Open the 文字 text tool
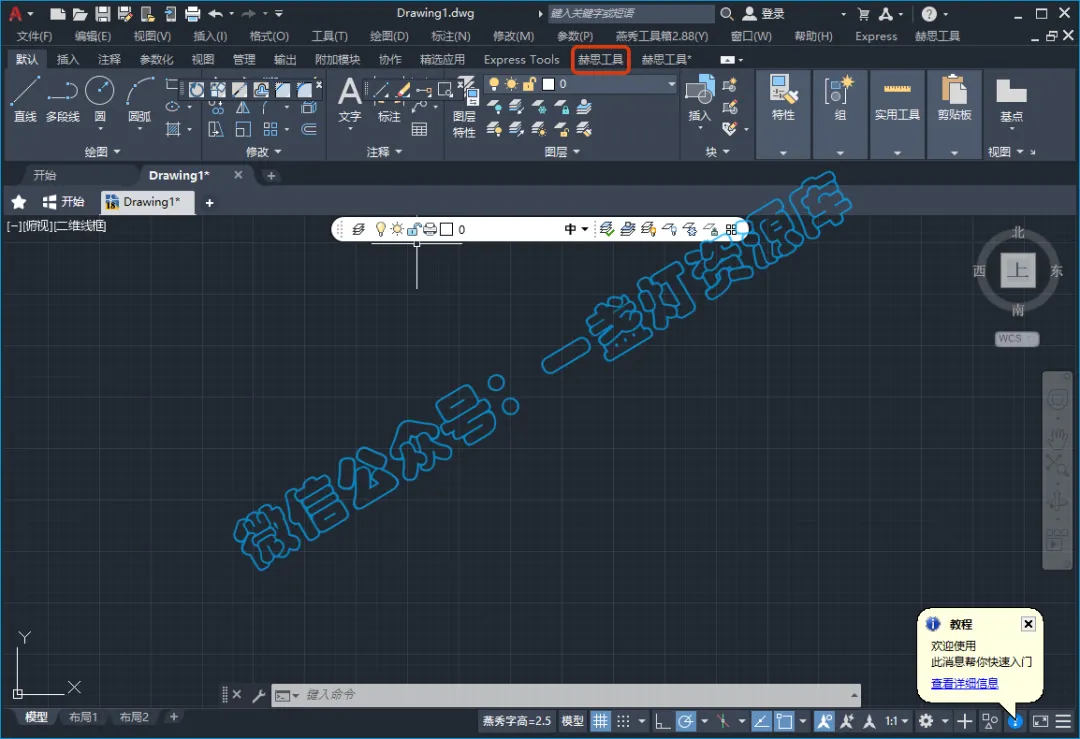 coord(349,100)
